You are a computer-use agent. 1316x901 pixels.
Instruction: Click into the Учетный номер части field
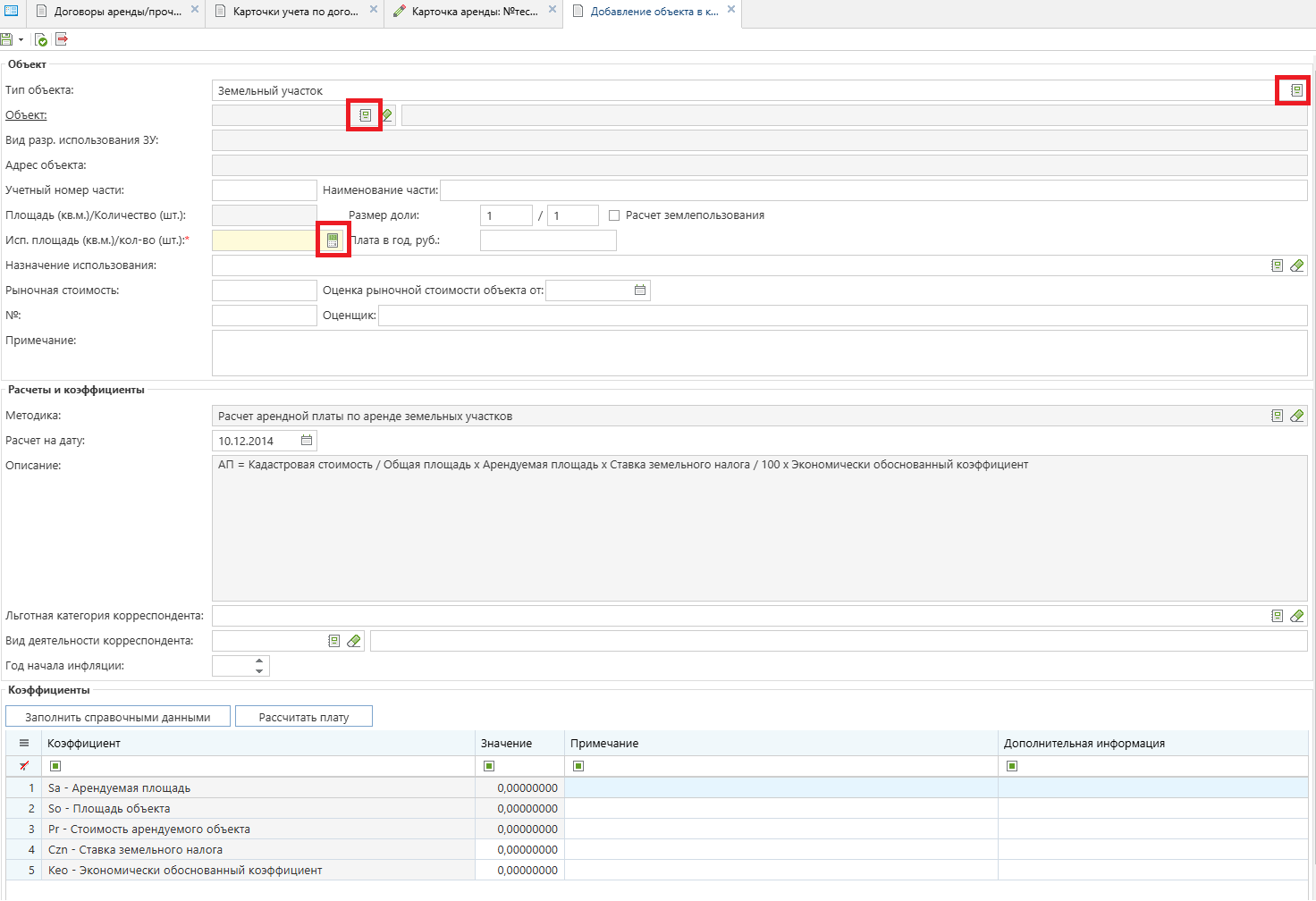click(265, 190)
